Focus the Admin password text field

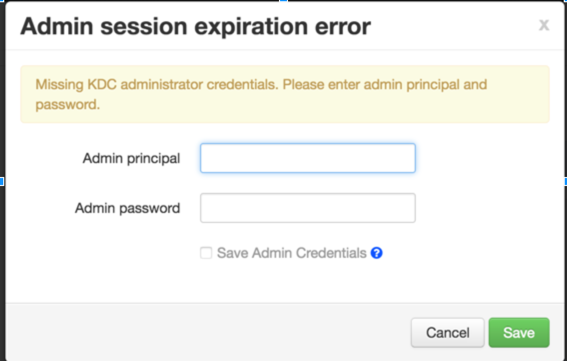click(x=308, y=208)
